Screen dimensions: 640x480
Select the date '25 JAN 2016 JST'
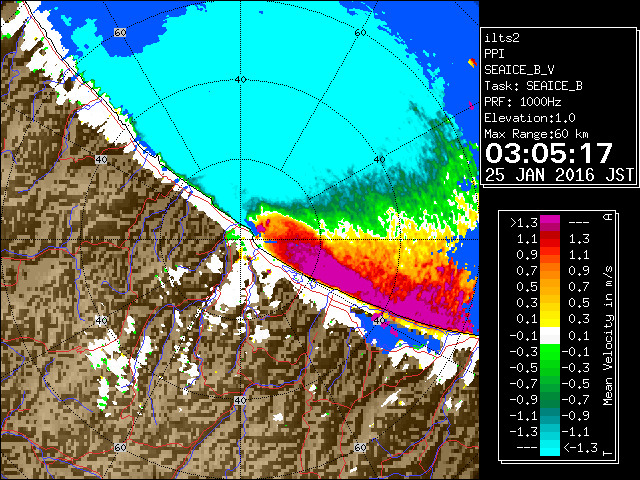point(559,175)
